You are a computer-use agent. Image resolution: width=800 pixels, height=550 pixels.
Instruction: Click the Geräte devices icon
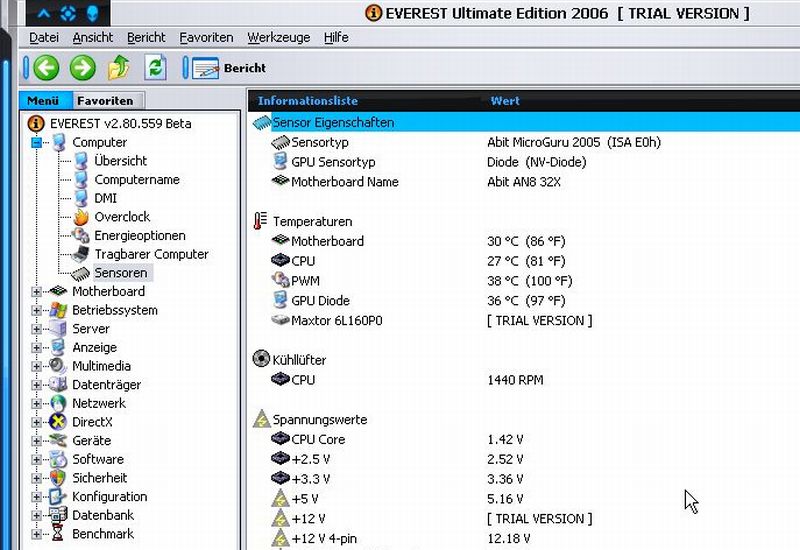pyautogui.click(x=58, y=440)
